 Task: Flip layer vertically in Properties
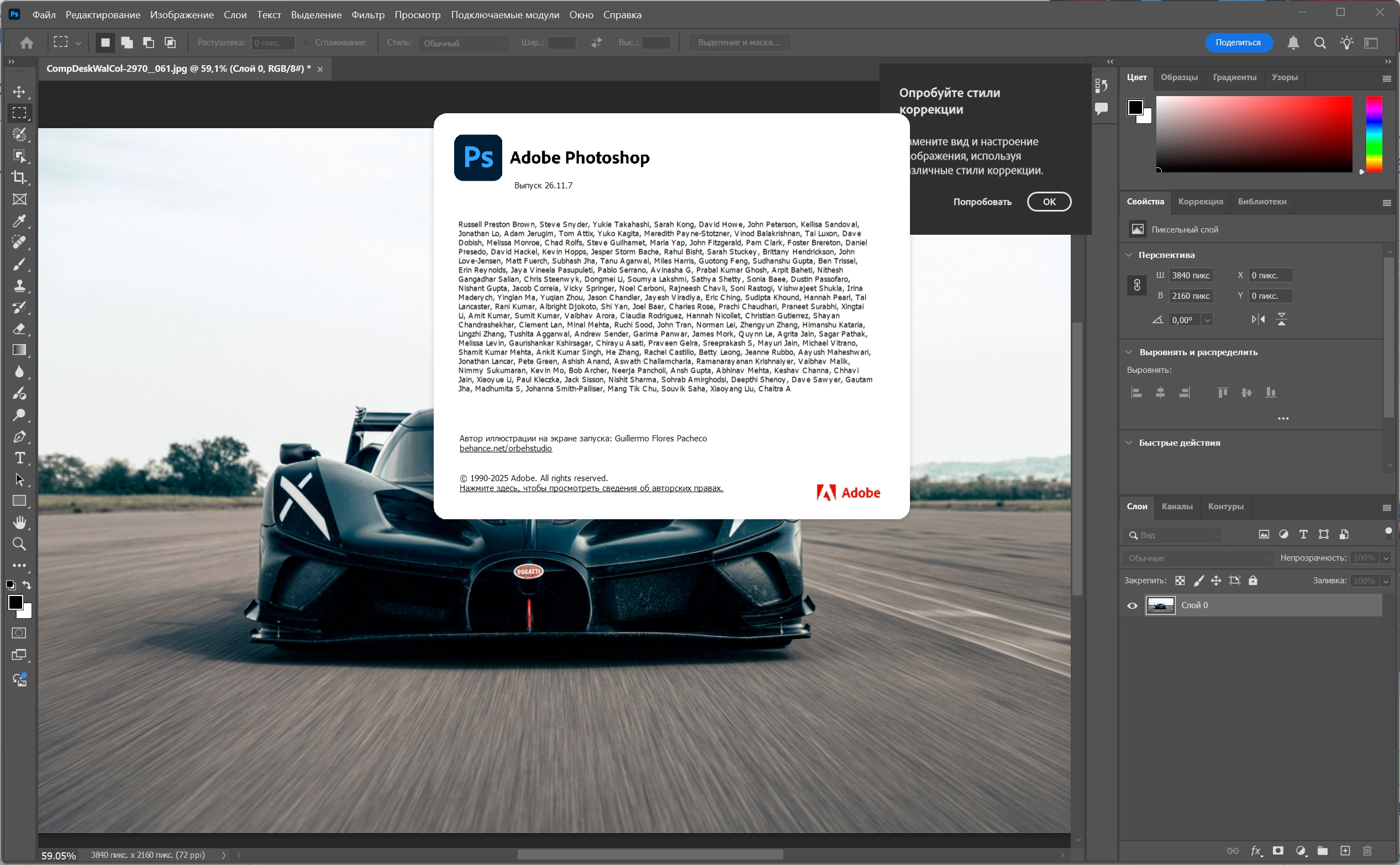[x=1282, y=319]
